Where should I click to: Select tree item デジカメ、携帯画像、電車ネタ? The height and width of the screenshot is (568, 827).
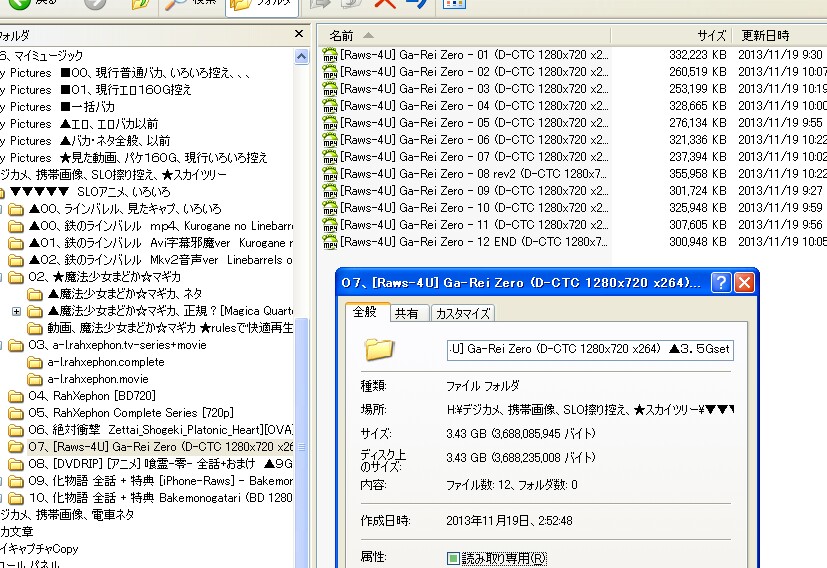(x=67, y=515)
